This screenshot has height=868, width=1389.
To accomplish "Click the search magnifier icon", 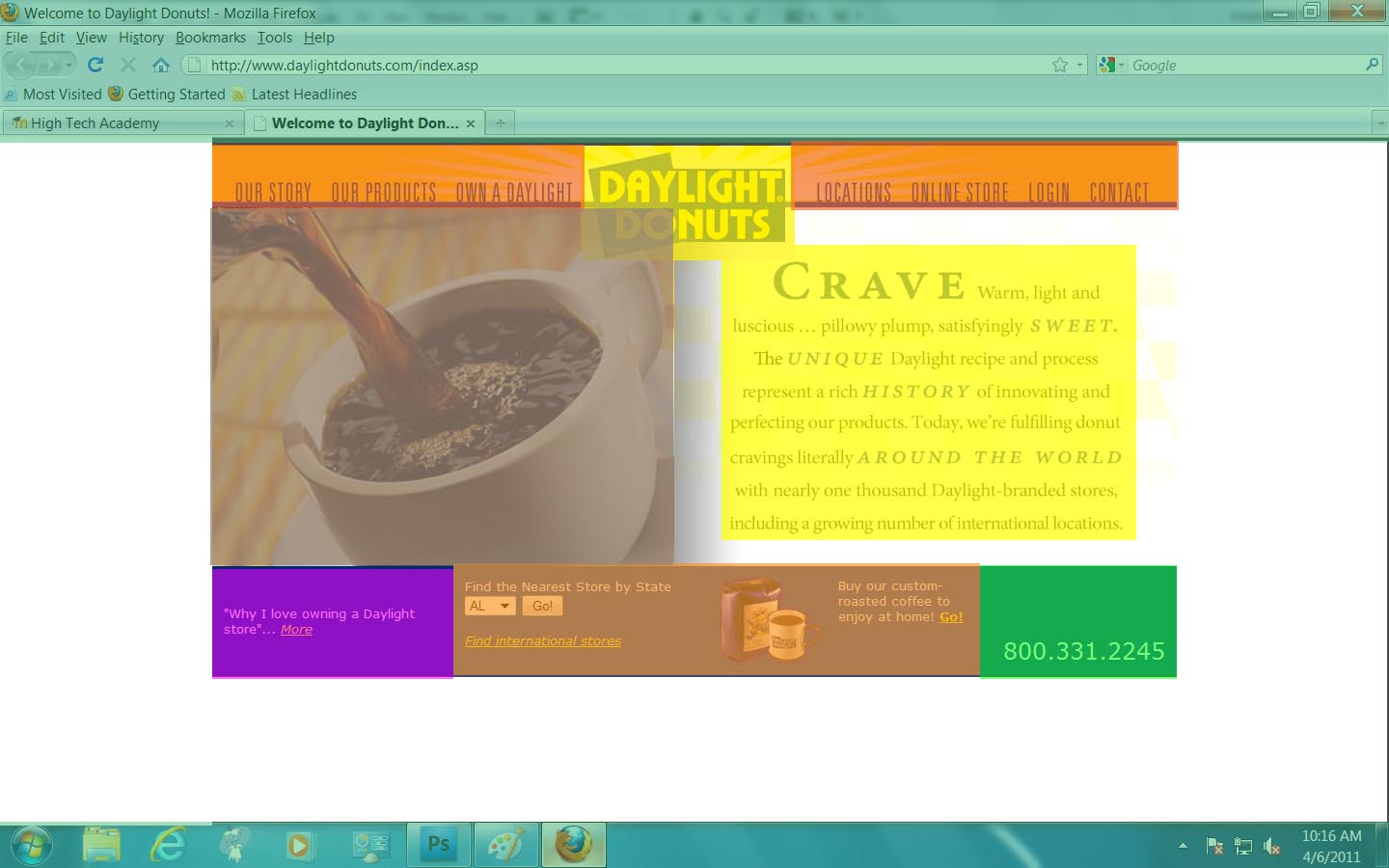I will pos(1372,65).
